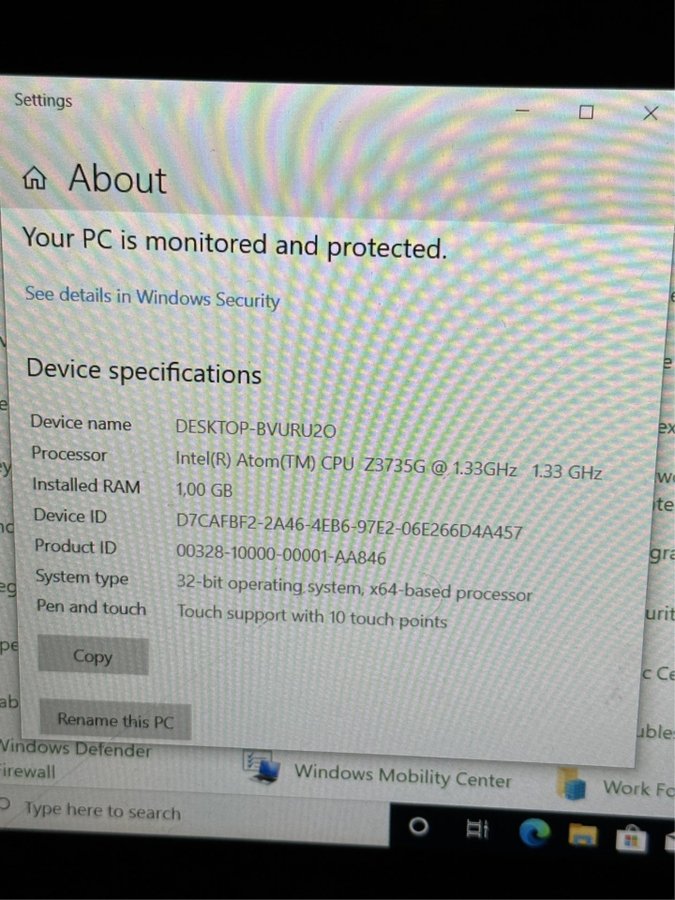Screen dimensions: 675x900
Task: Maximize the Settings window
Action: 586,111
